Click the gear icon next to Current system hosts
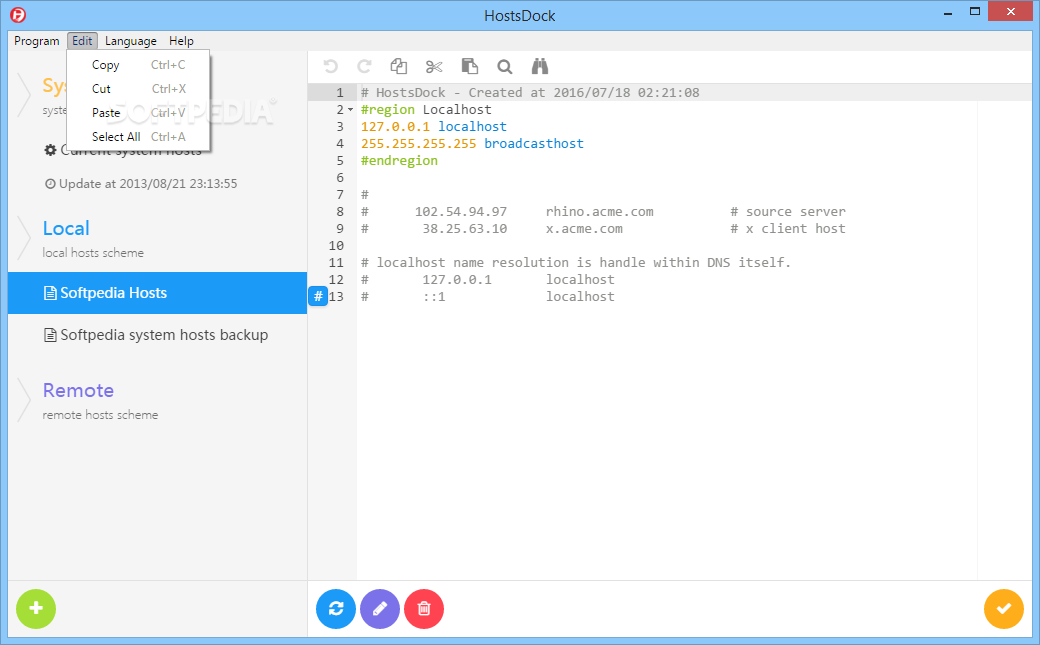The width and height of the screenshot is (1040, 645). 50,150
